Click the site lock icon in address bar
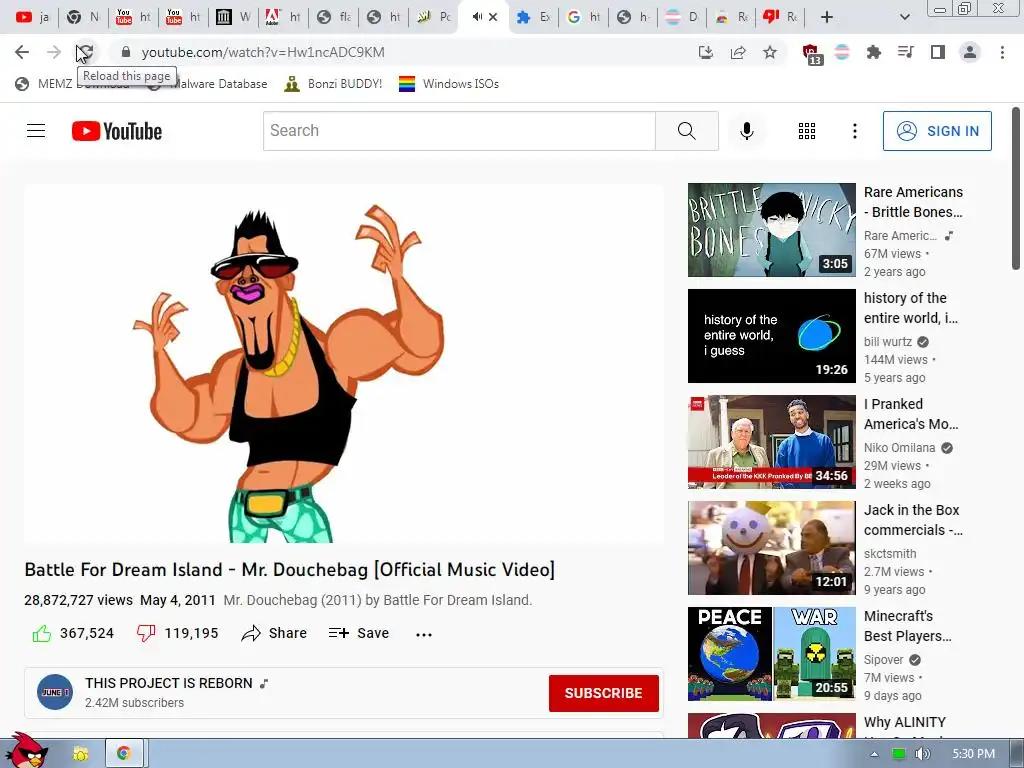 coord(126,52)
